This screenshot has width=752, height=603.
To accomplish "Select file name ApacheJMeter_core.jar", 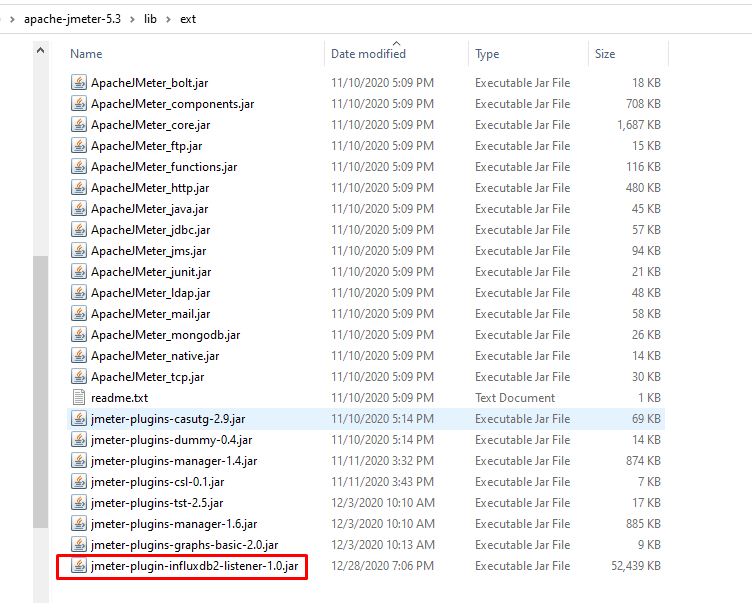I will [151, 125].
